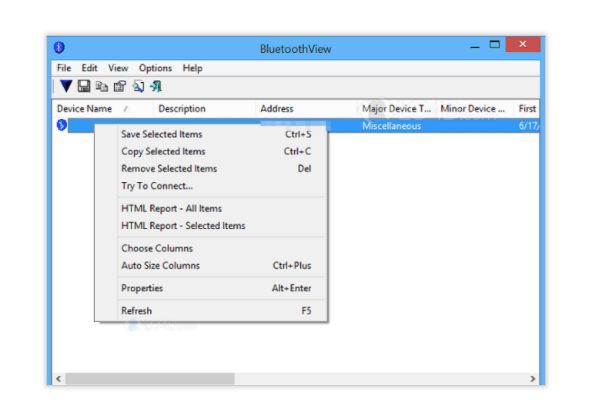The width and height of the screenshot is (602, 410).
Task: Minimize the BluetoothView window
Action: [x=475, y=46]
